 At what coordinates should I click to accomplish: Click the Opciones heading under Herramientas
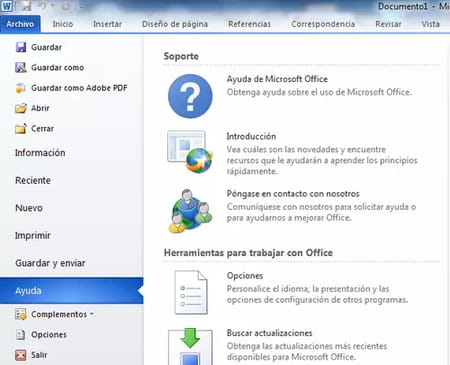(245, 276)
